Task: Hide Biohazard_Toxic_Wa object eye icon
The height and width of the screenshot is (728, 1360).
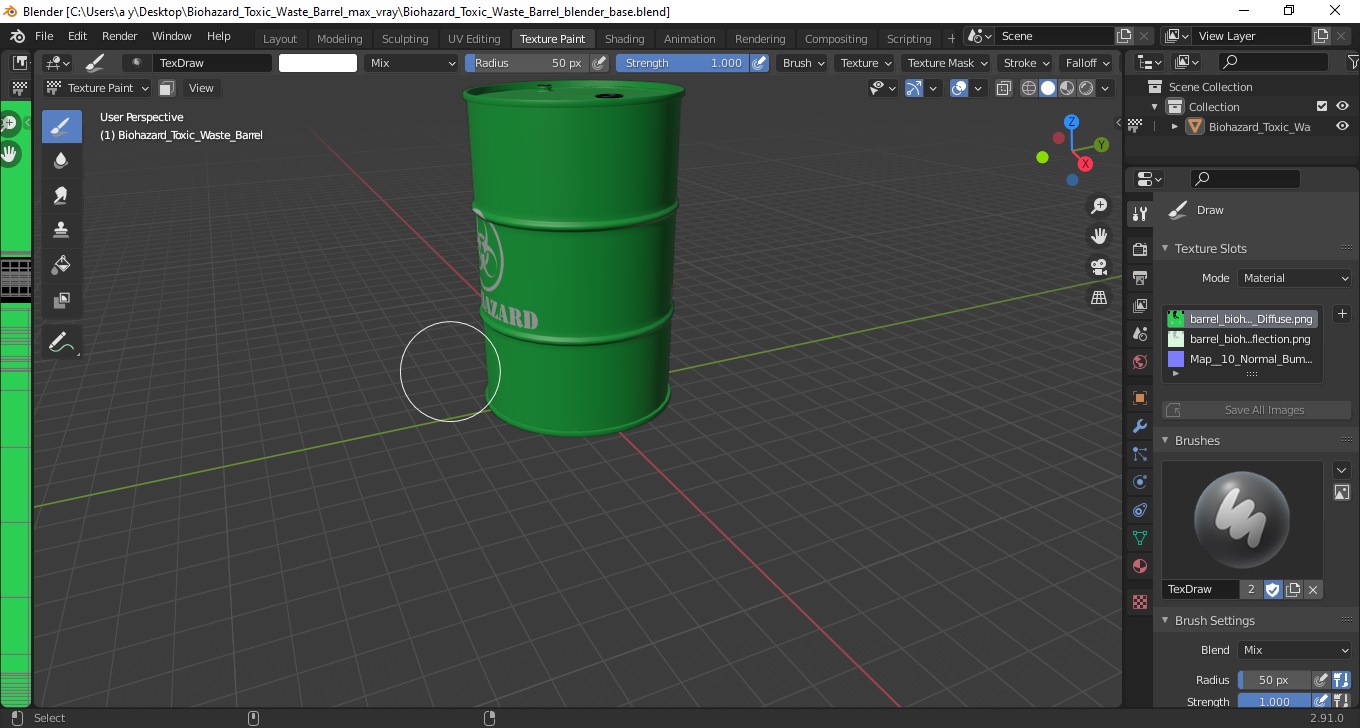Action: pyautogui.click(x=1343, y=127)
